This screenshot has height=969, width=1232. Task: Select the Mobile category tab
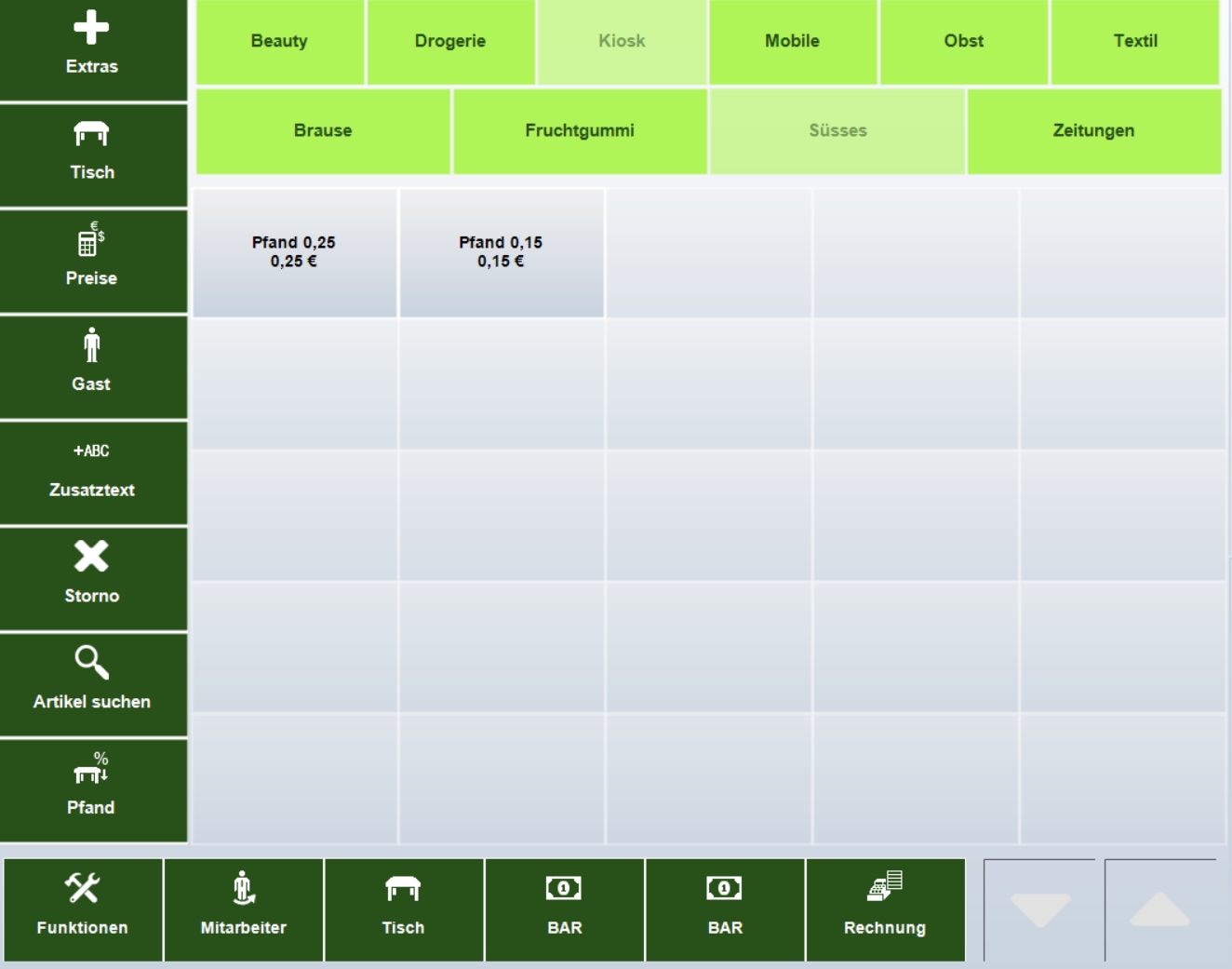pyautogui.click(x=792, y=42)
